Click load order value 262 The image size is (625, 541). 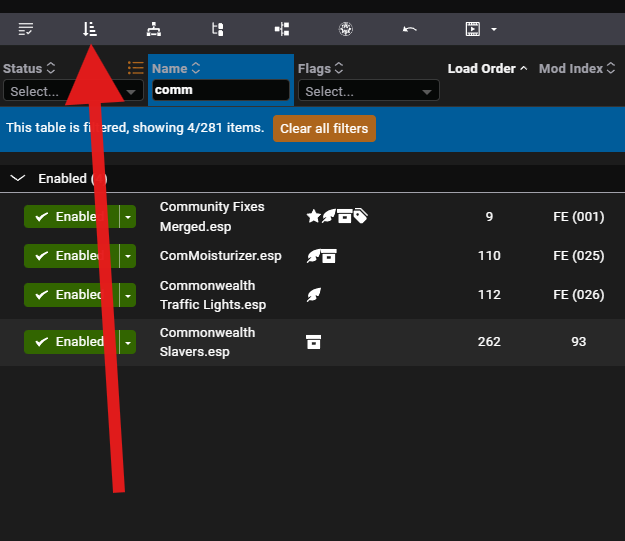pyautogui.click(x=489, y=342)
